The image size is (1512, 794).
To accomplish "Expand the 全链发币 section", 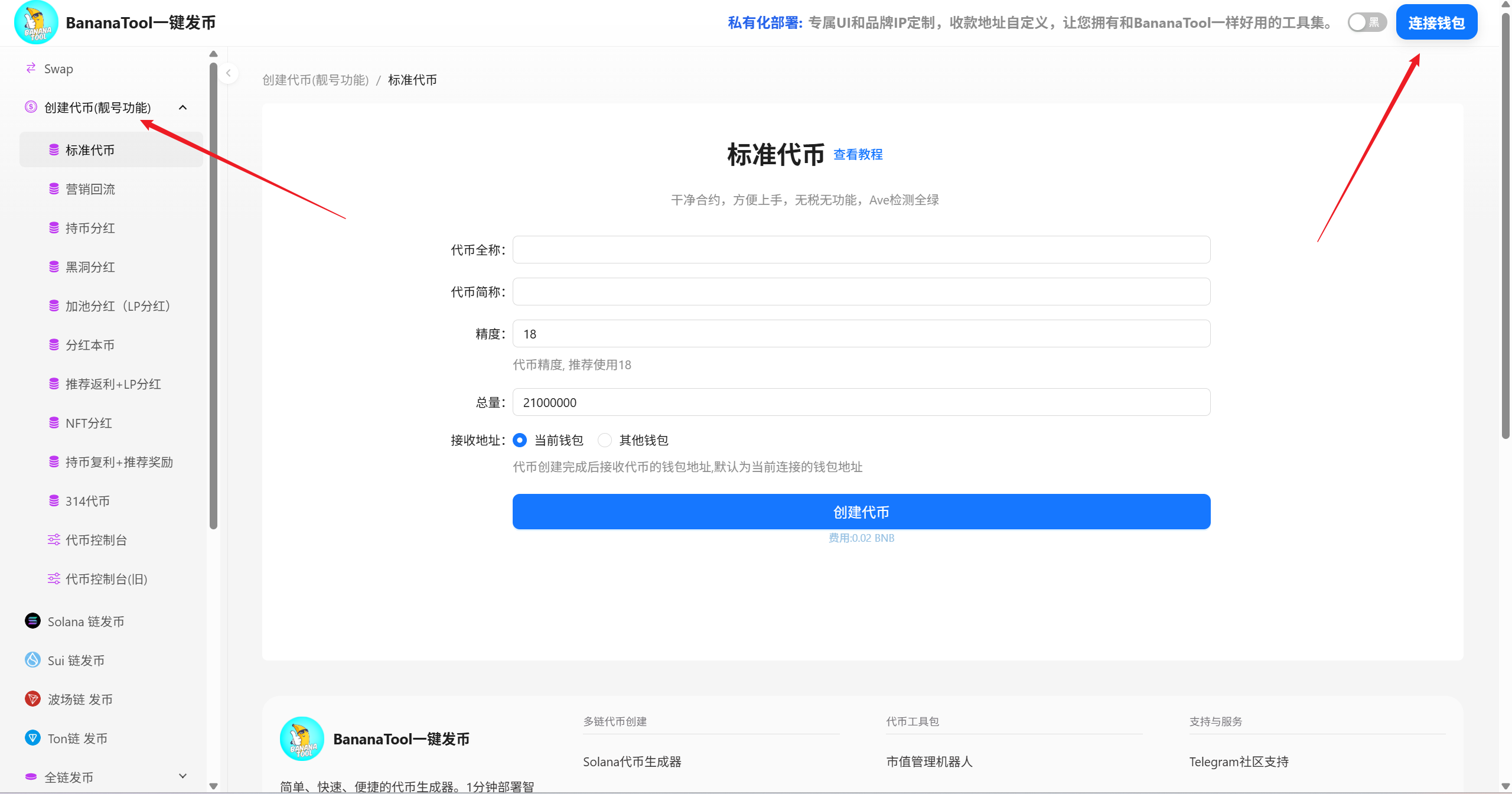I will (x=183, y=776).
